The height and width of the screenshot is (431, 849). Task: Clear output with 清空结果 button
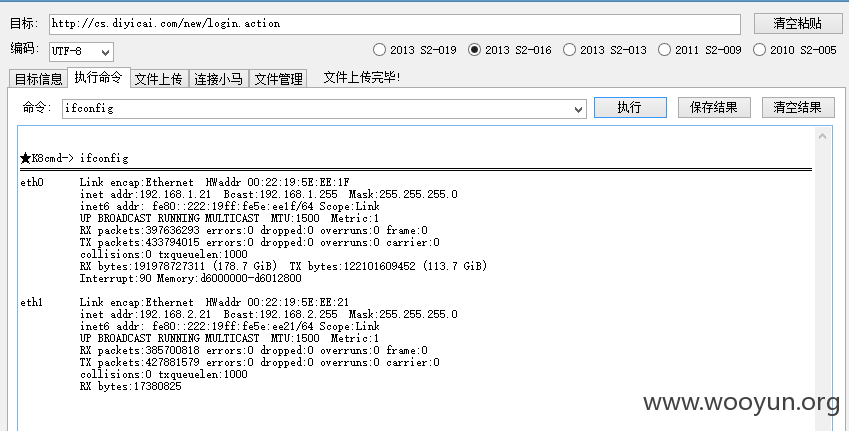tap(798, 107)
